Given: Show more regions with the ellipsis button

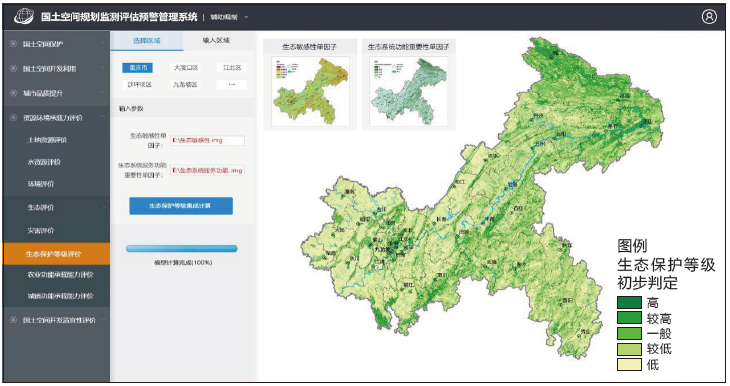Looking at the screenshot, I should click(232, 84).
